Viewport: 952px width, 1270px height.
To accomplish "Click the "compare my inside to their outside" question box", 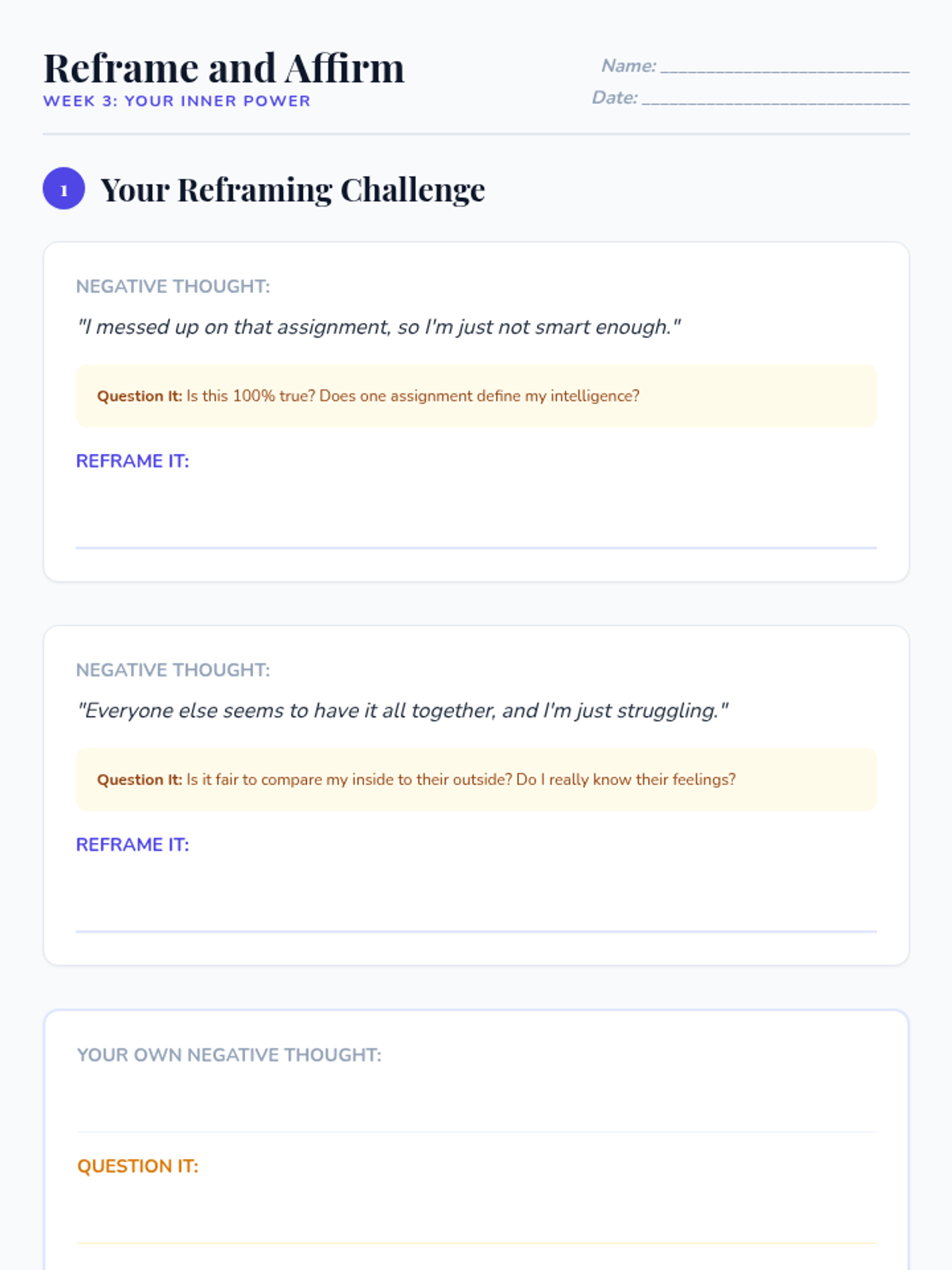I will point(476,779).
